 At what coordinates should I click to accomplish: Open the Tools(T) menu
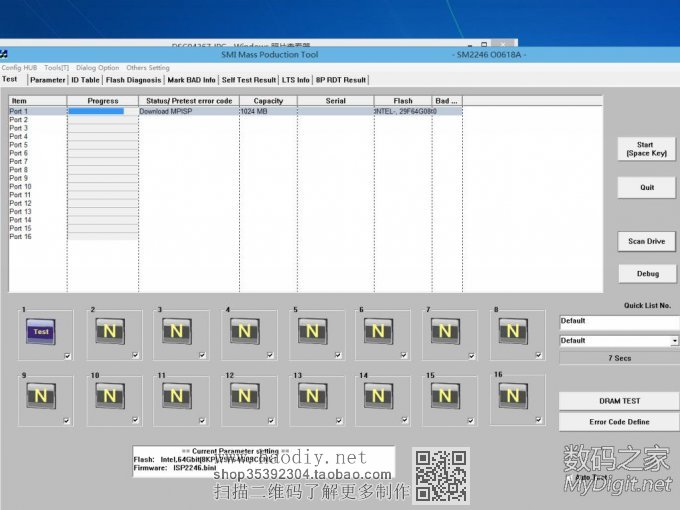tap(56, 68)
